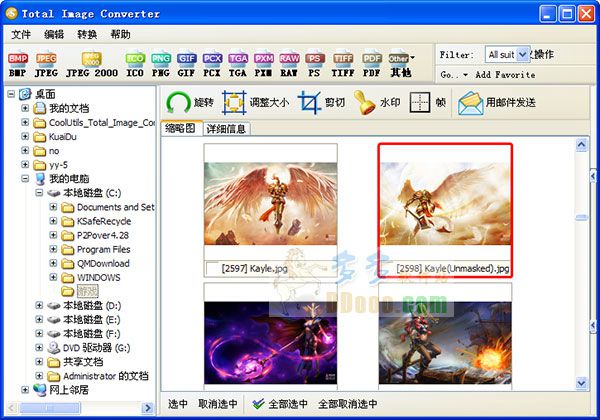Select the Documents and Set folder

[116, 207]
